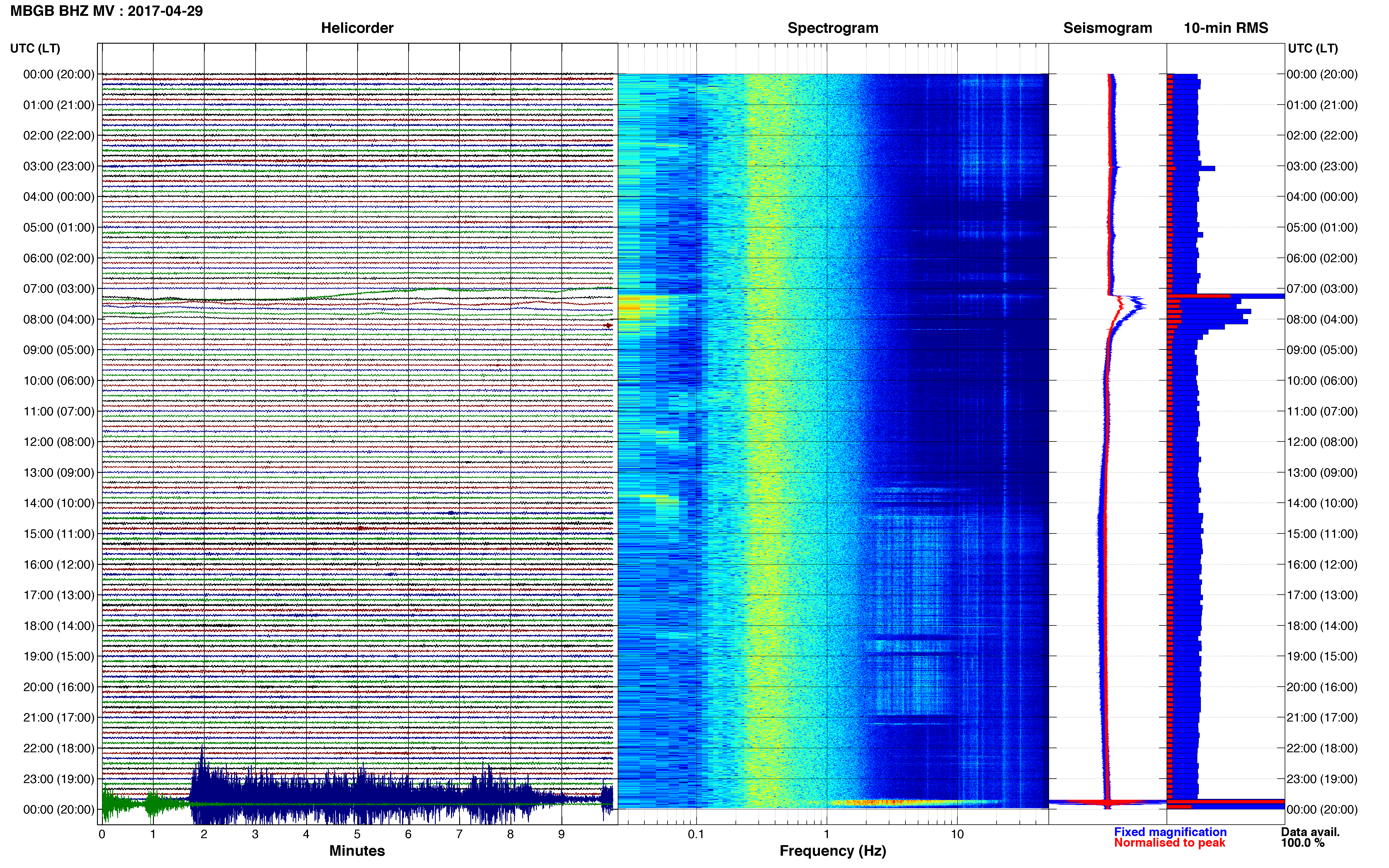Click the '10' frequency tick label

click(957, 834)
